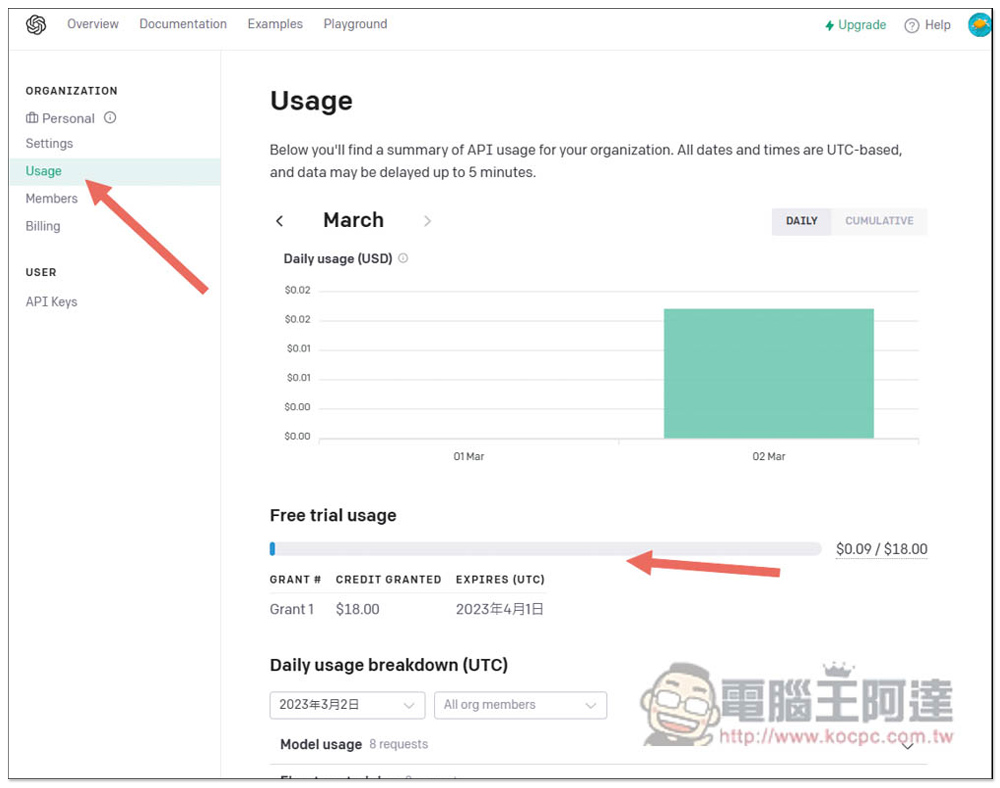
Task: Click the $0.09 / $18.00 usage amount
Action: pos(881,549)
